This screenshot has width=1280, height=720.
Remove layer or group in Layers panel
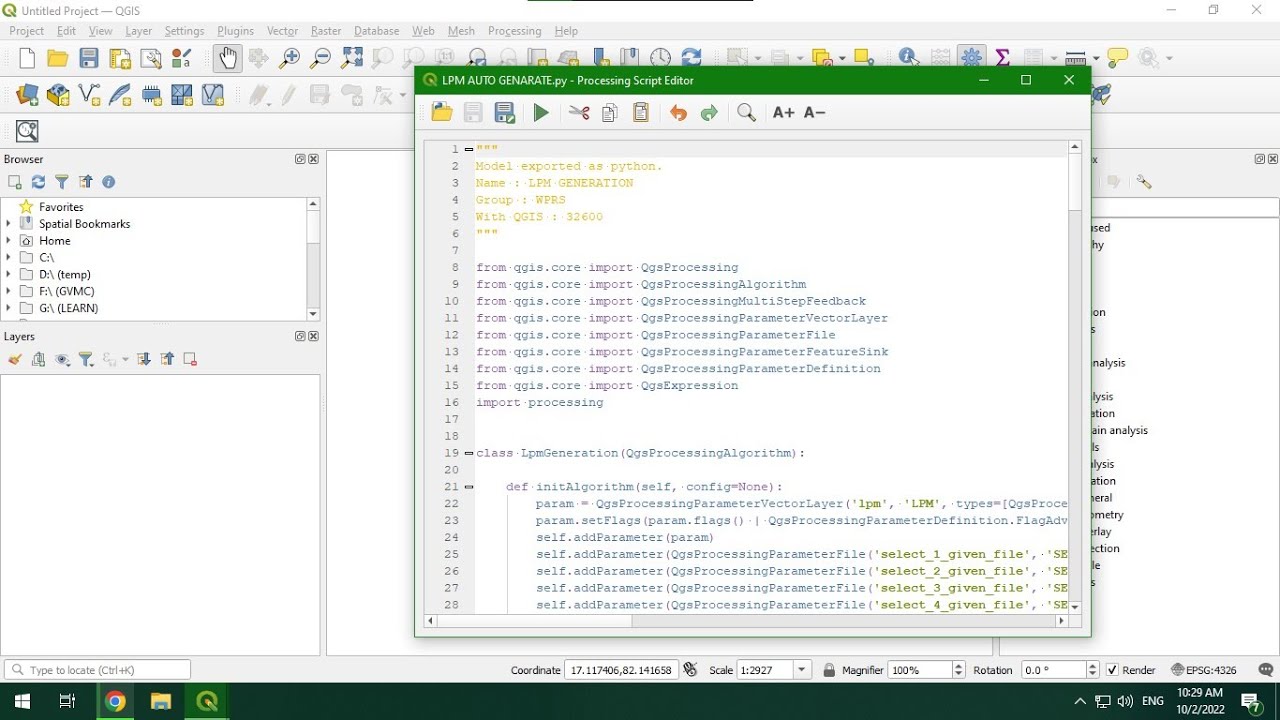[190, 359]
